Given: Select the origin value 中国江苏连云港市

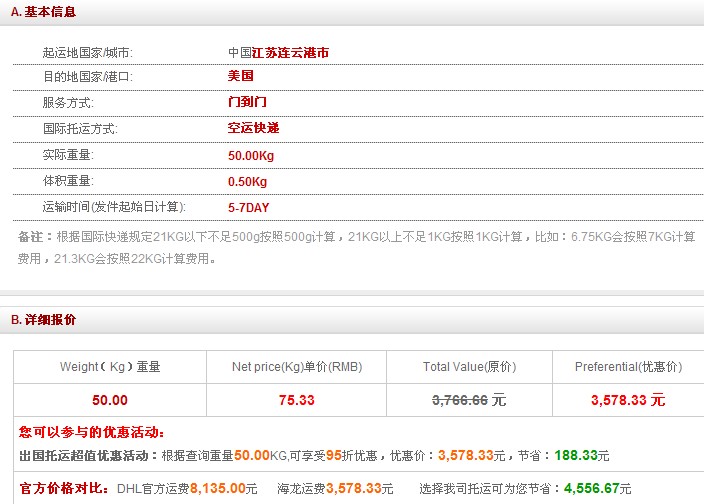Looking at the screenshot, I should 278,52.
